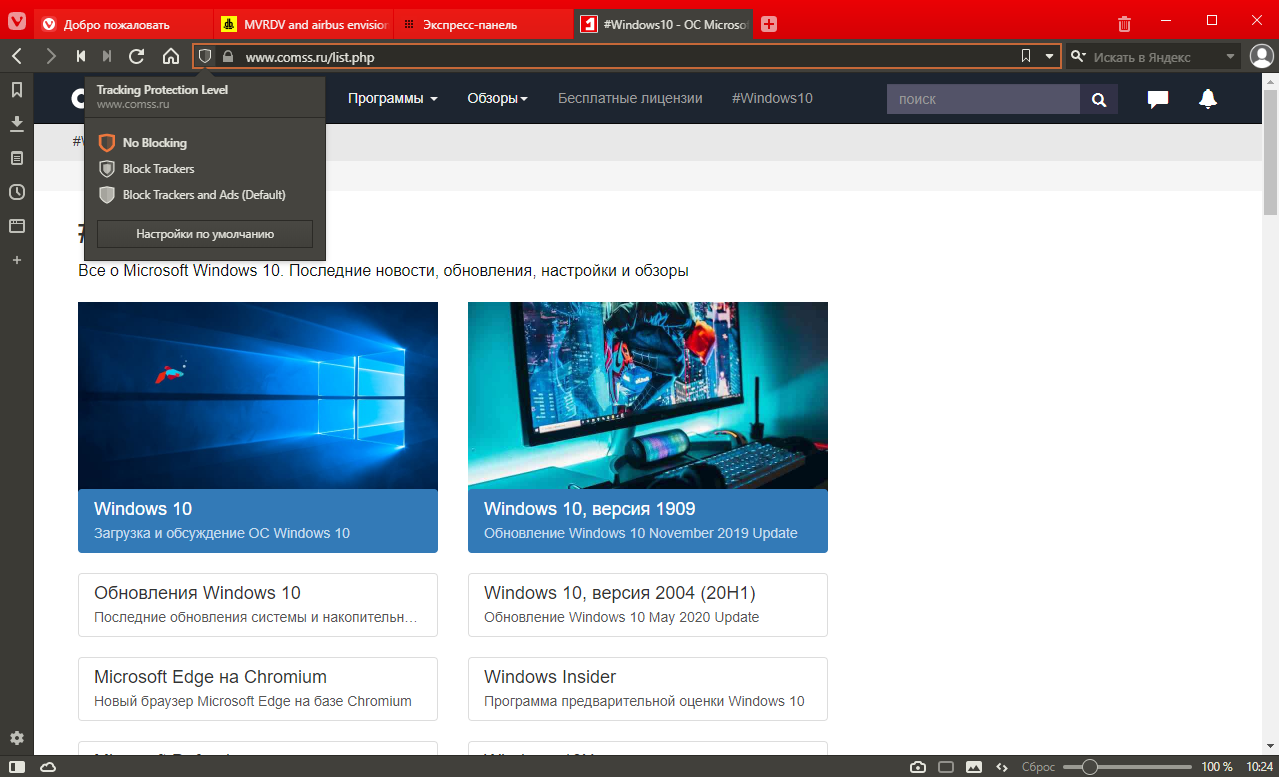Open Vivaldi settings gear
The height and width of the screenshot is (777, 1279).
click(17, 738)
